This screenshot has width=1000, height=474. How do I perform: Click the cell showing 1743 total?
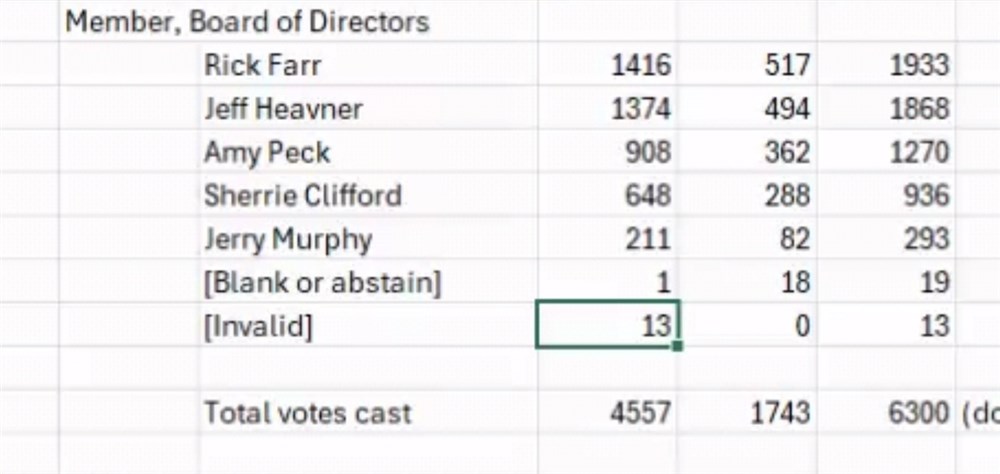pos(746,413)
